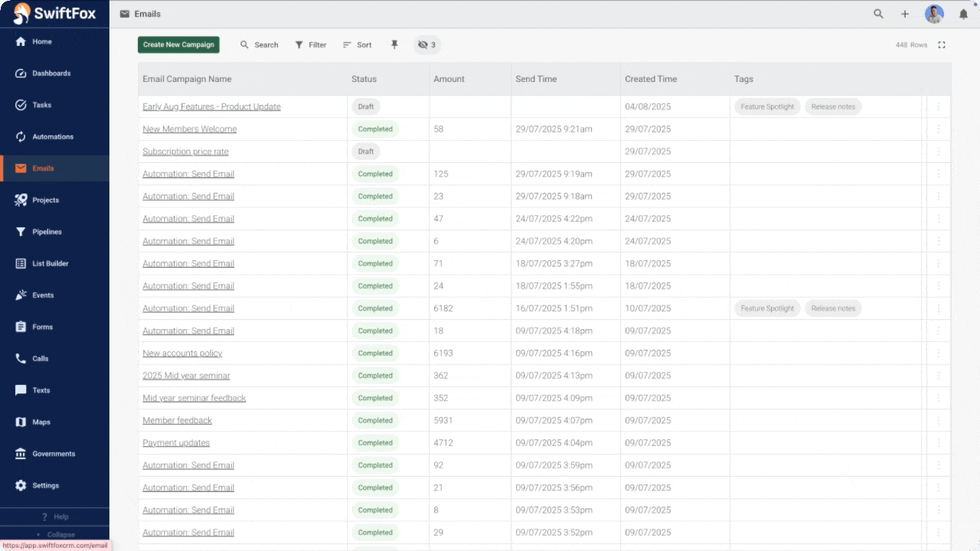Viewport: 980px width, 551px height.
Task: Click send time 16/07/2025 1:51pm
Action: [554, 308]
